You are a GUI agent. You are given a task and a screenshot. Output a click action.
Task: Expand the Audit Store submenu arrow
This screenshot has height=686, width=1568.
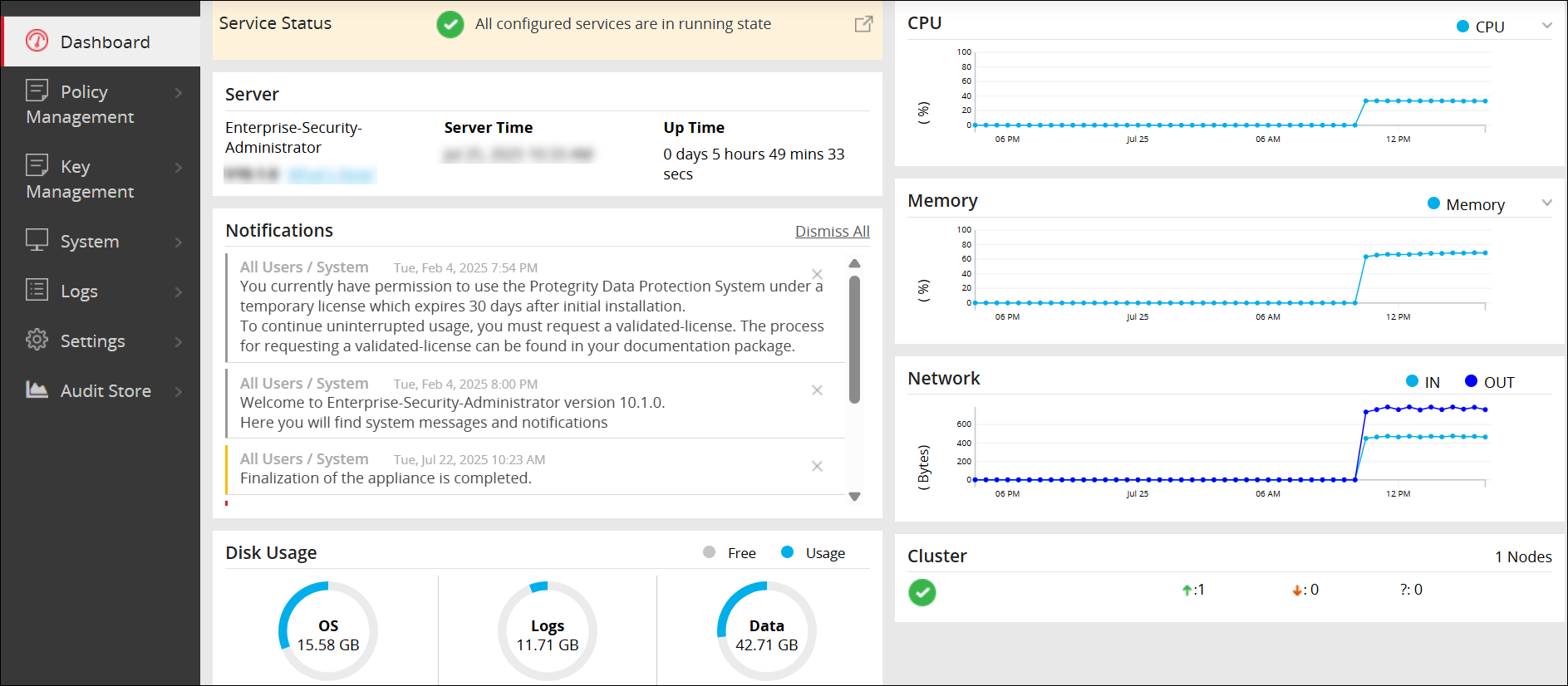tap(179, 391)
